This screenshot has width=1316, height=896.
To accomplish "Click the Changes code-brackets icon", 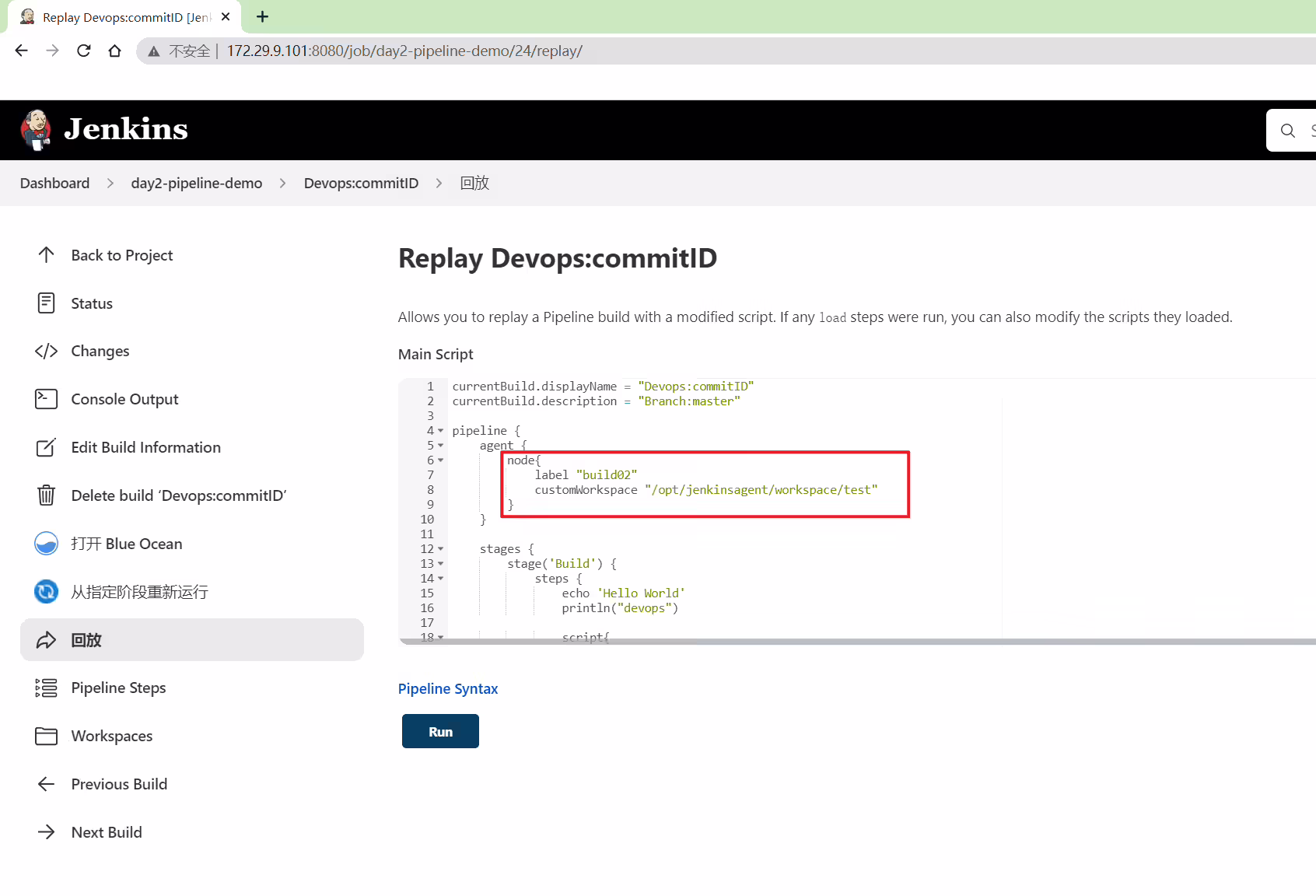I will (46, 352).
